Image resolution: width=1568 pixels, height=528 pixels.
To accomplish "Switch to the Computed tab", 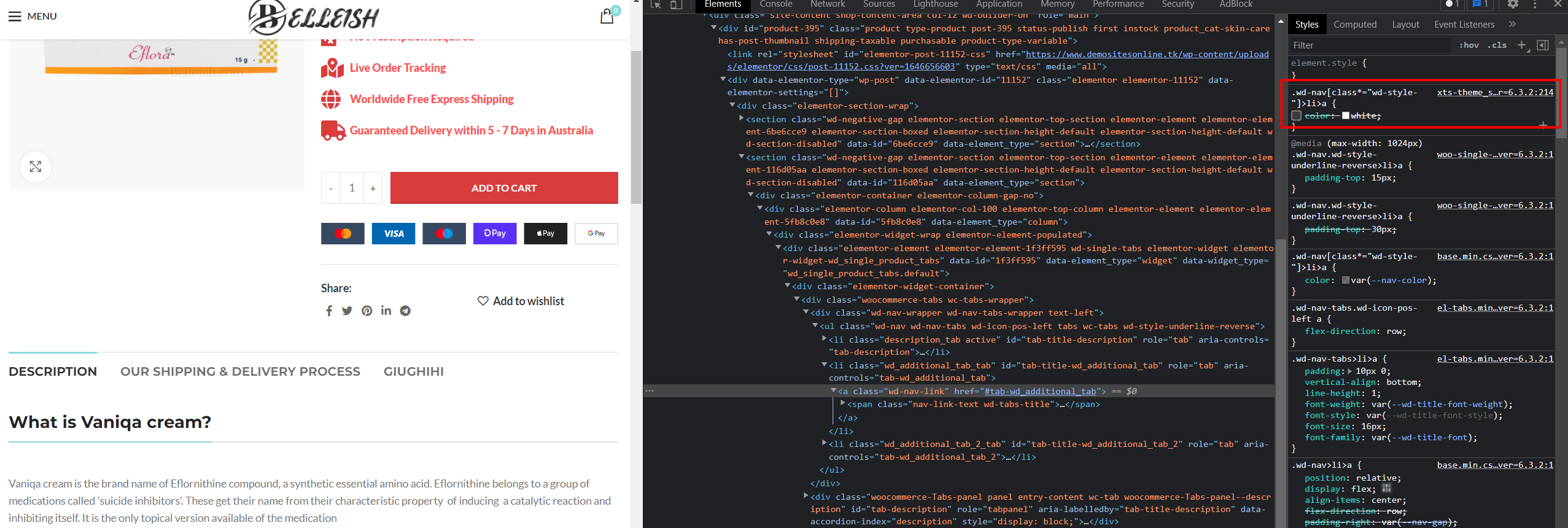I will (x=1355, y=25).
